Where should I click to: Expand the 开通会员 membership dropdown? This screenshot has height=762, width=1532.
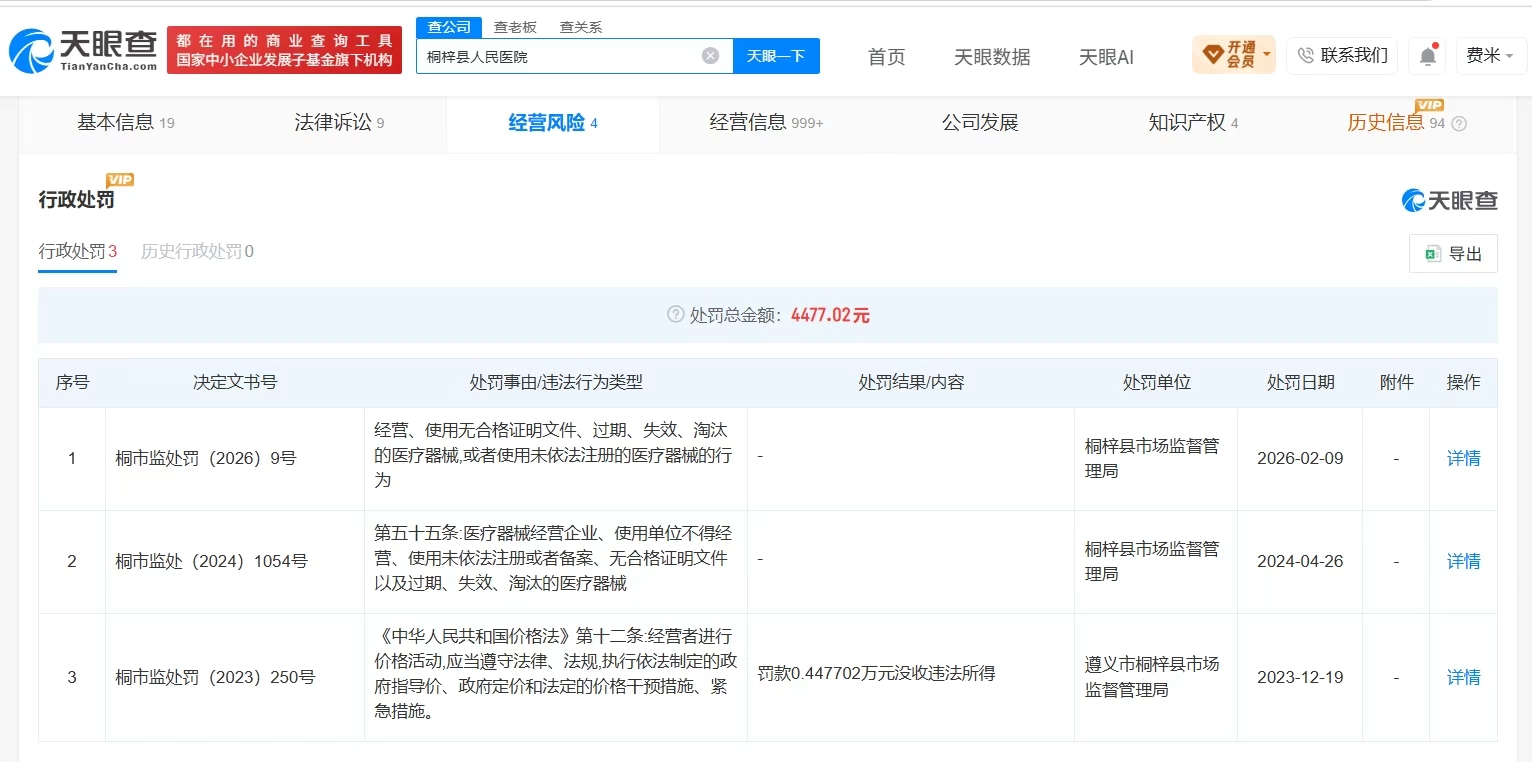[x=1234, y=54]
